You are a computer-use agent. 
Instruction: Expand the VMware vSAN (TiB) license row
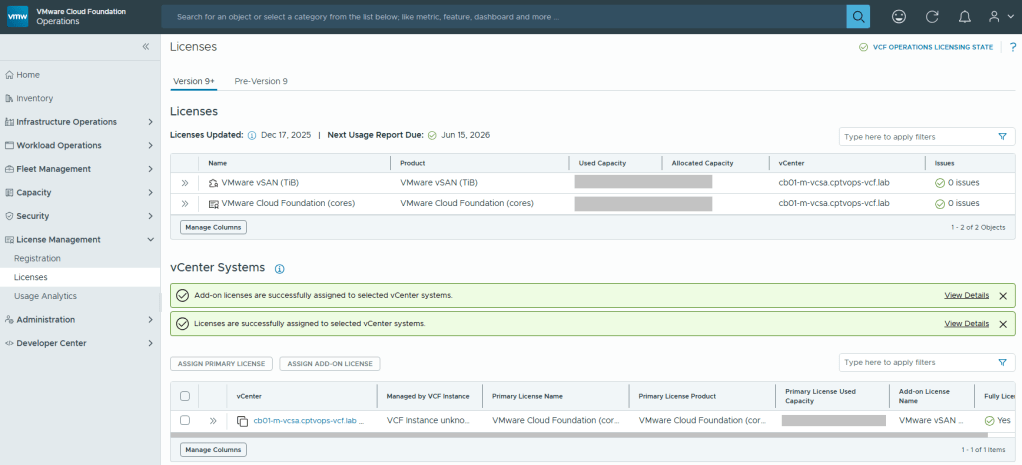tap(185, 183)
